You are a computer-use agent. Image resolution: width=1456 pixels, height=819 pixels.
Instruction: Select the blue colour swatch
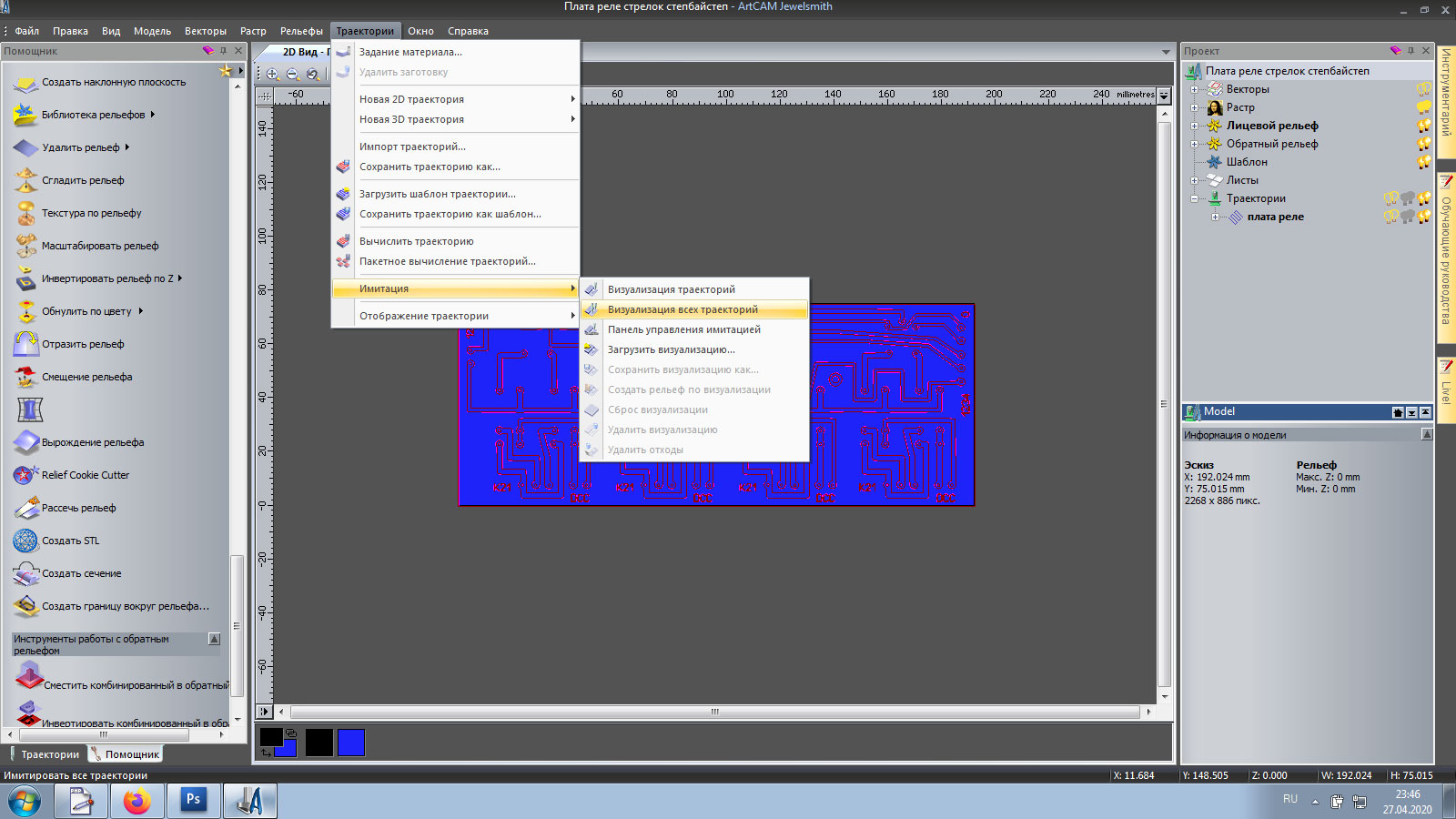(351, 743)
